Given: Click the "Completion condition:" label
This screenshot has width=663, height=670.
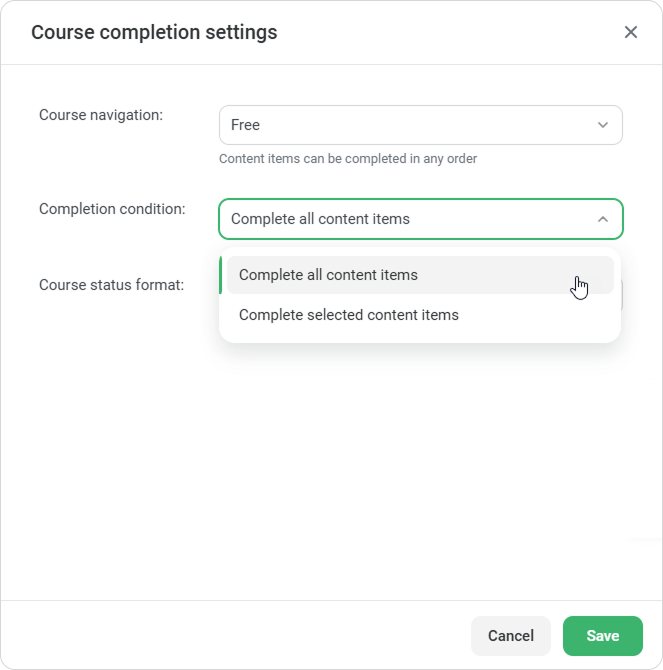Looking at the screenshot, I should pyautogui.click(x=112, y=209).
